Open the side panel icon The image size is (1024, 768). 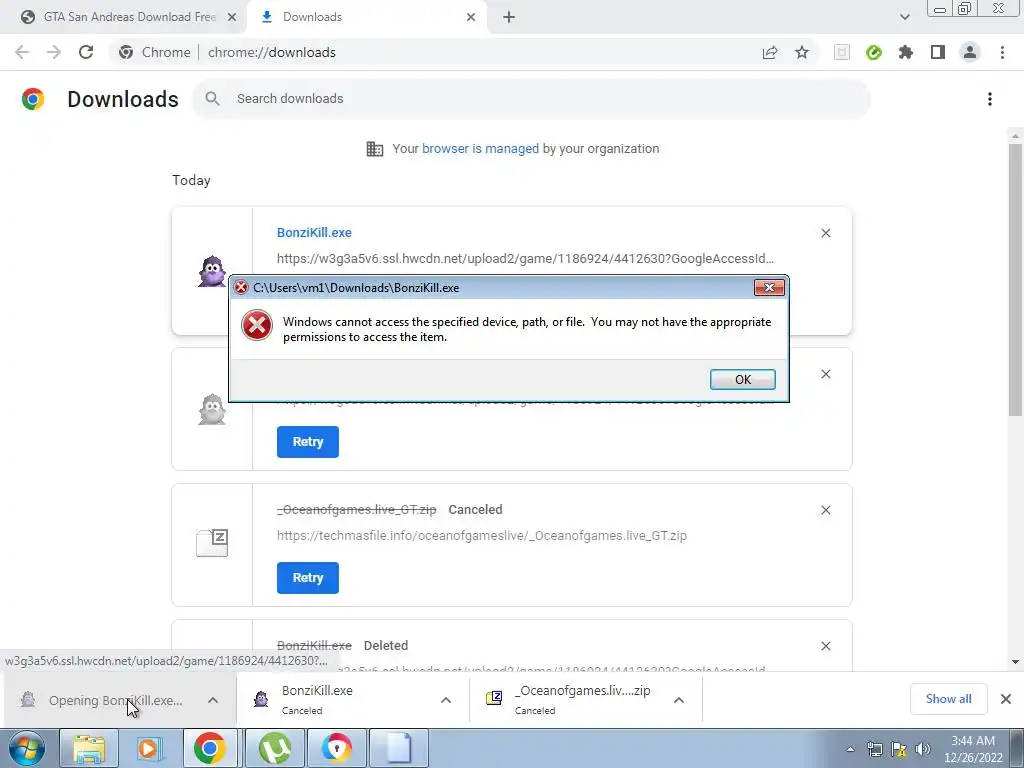click(x=938, y=52)
